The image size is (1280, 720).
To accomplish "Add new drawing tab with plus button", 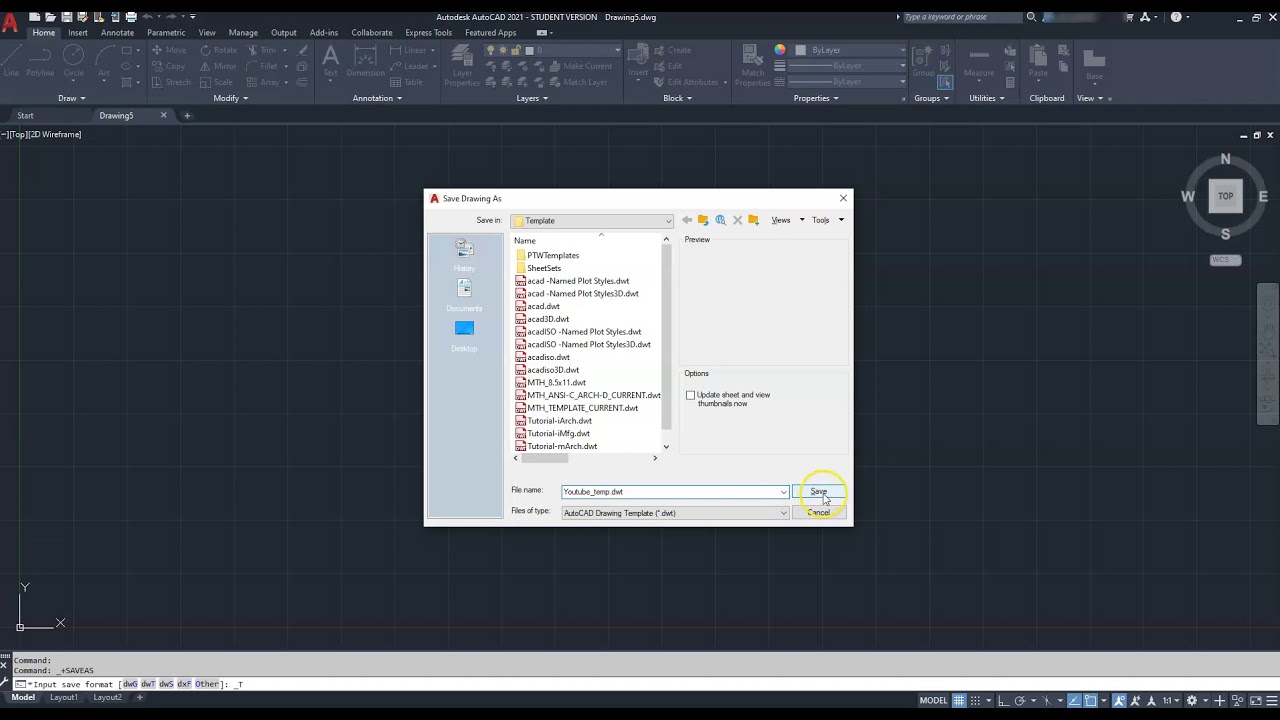I will pos(187,116).
